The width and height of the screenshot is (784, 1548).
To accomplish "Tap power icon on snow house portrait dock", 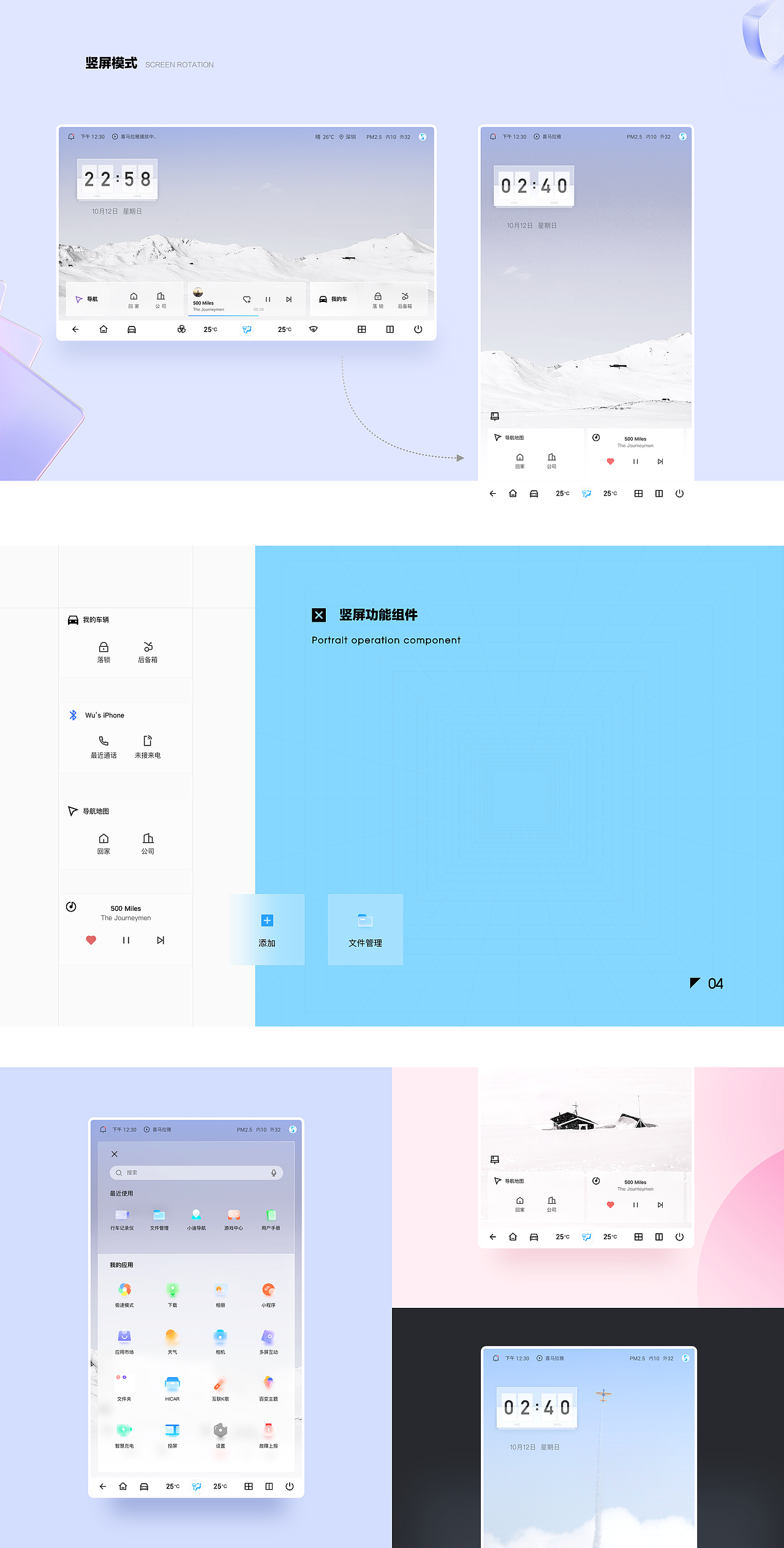I will point(679,1237).
